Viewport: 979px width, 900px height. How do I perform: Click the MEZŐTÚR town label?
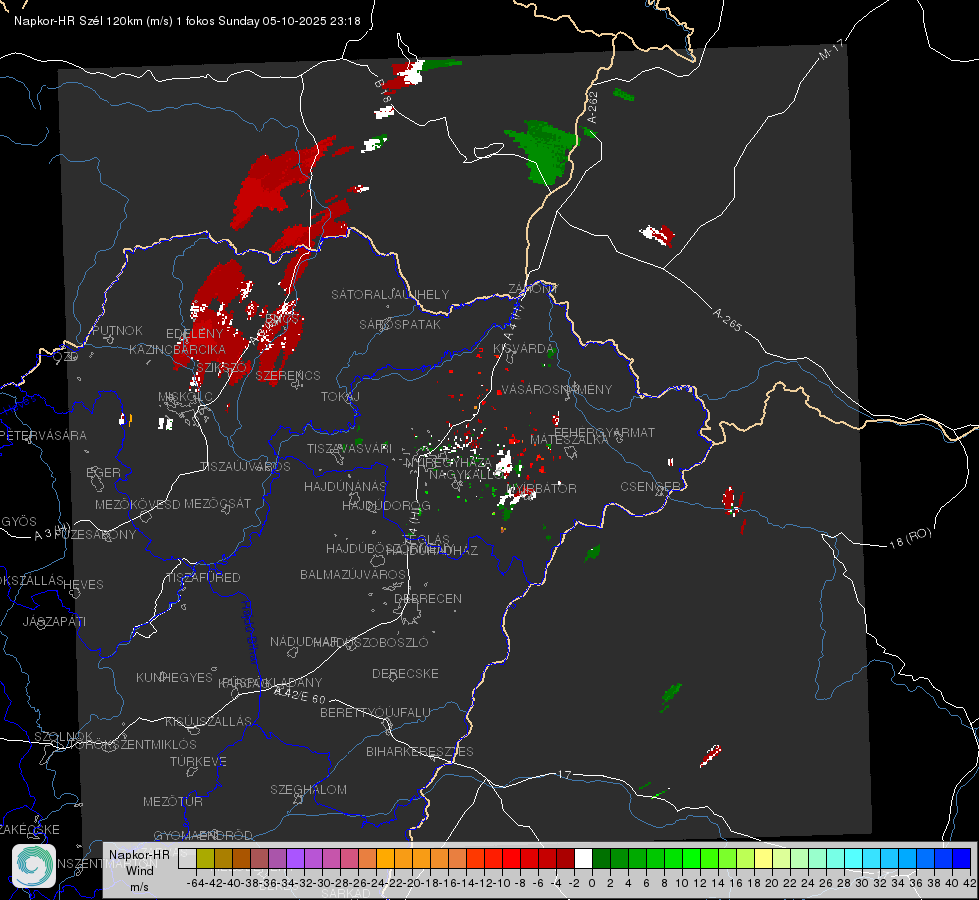tap(172, 801)
